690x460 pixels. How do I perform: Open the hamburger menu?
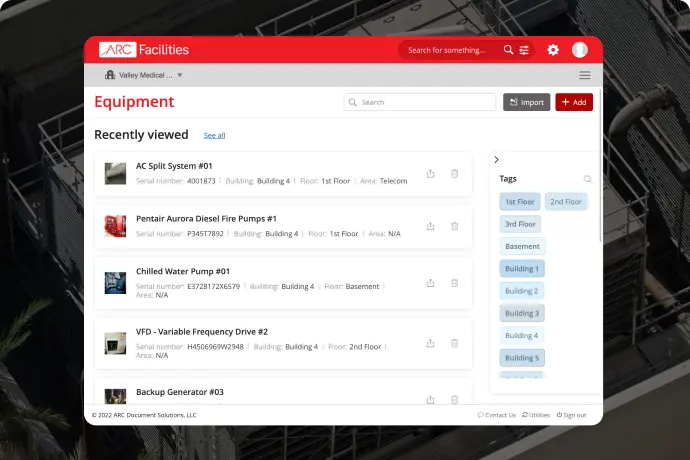(x=585, y=75)
